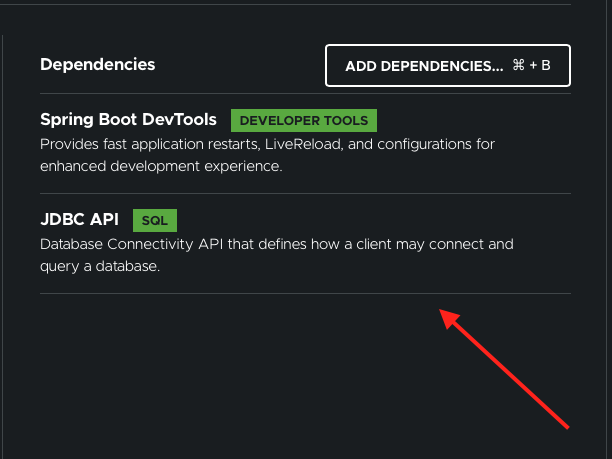Click the red arrow's pointed head
This screenshot has height=459, width=612.
click(446, 314)
